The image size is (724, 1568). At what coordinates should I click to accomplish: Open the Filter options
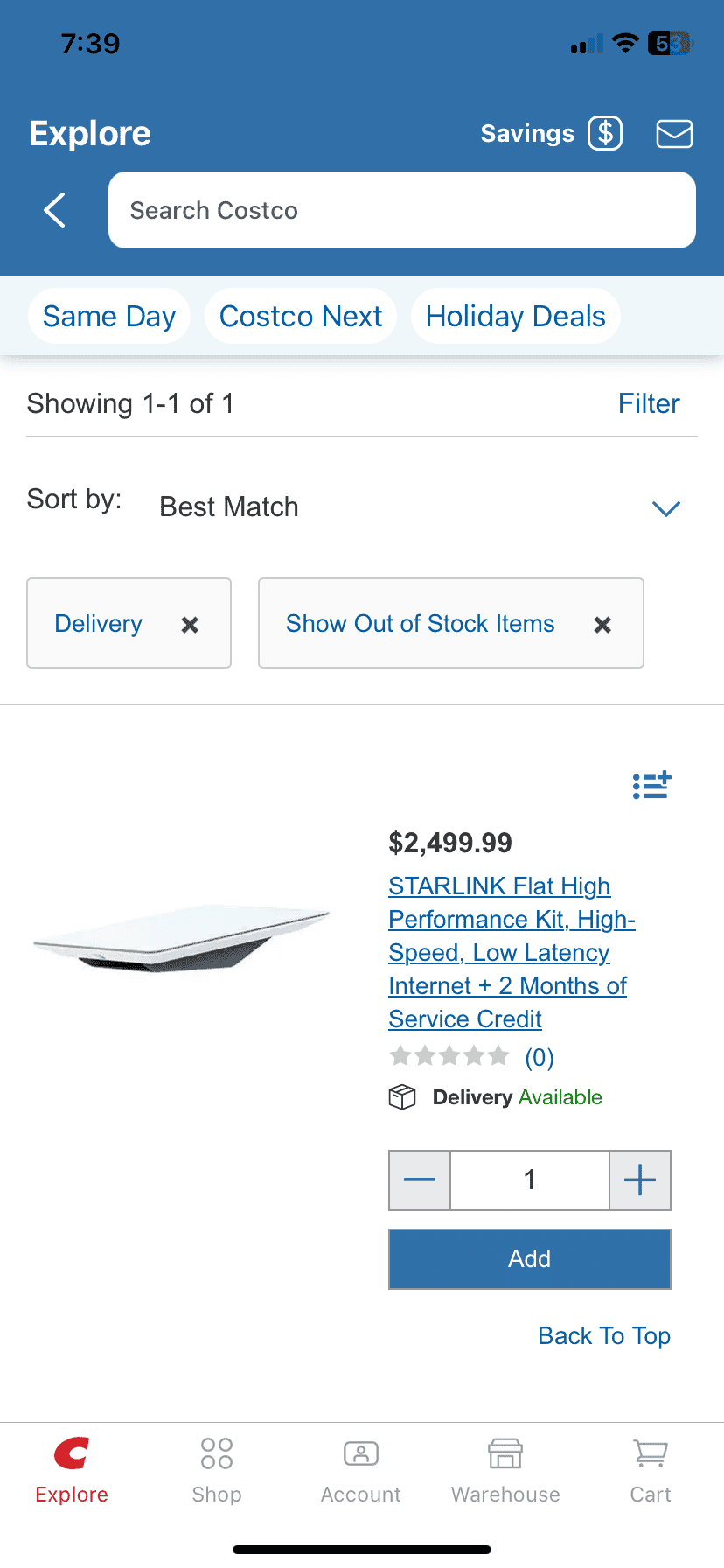tap(648, 403)
